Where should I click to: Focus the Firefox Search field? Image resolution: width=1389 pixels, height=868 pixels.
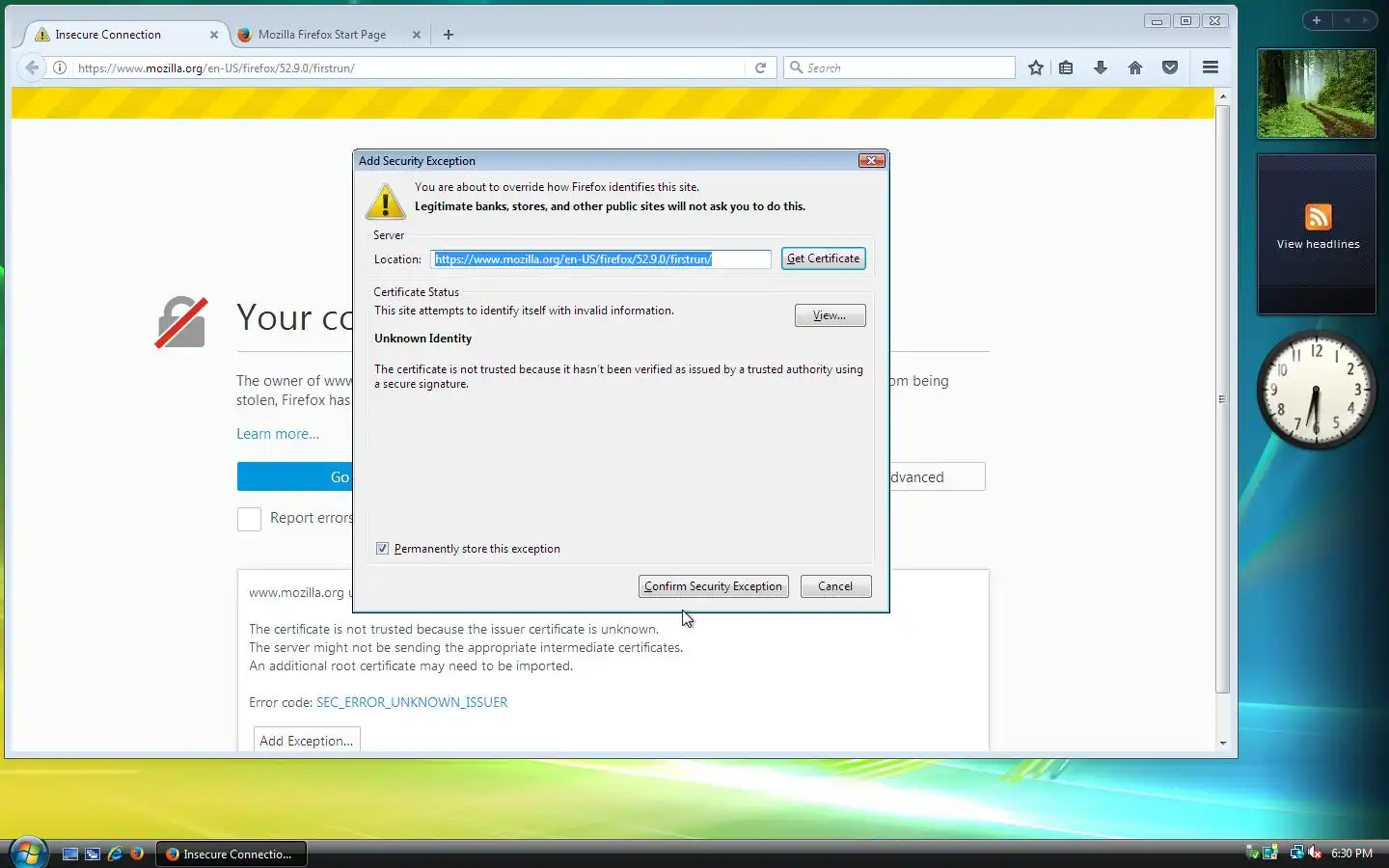tap(899, 68)
